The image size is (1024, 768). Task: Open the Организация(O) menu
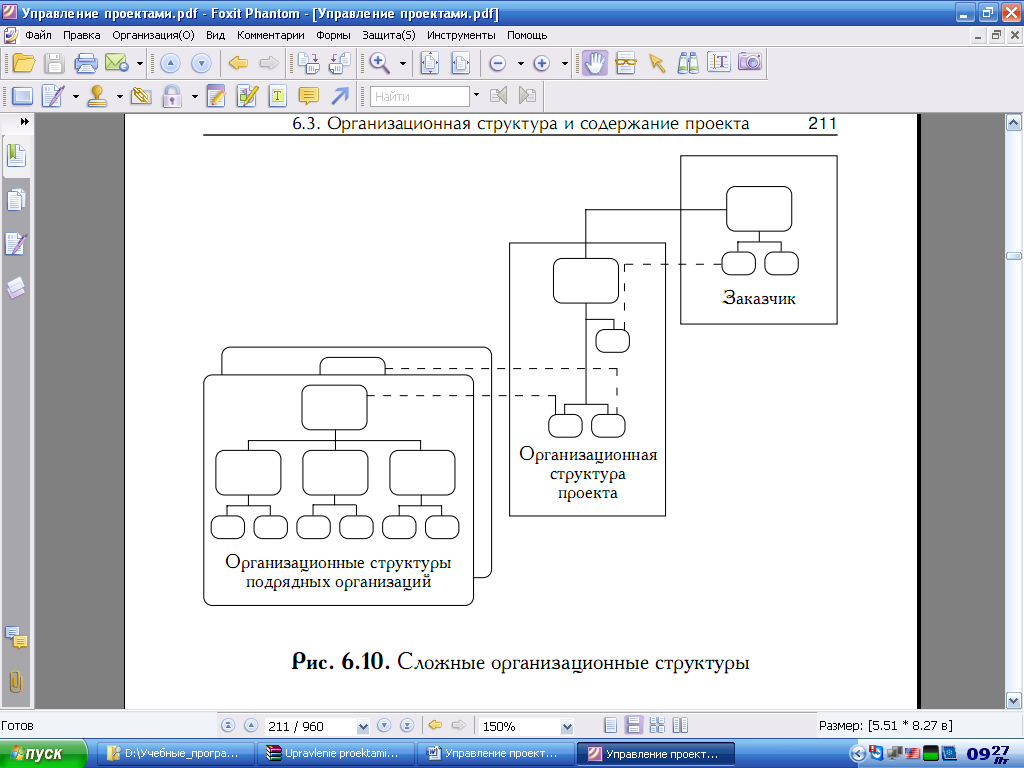(153, 35)
